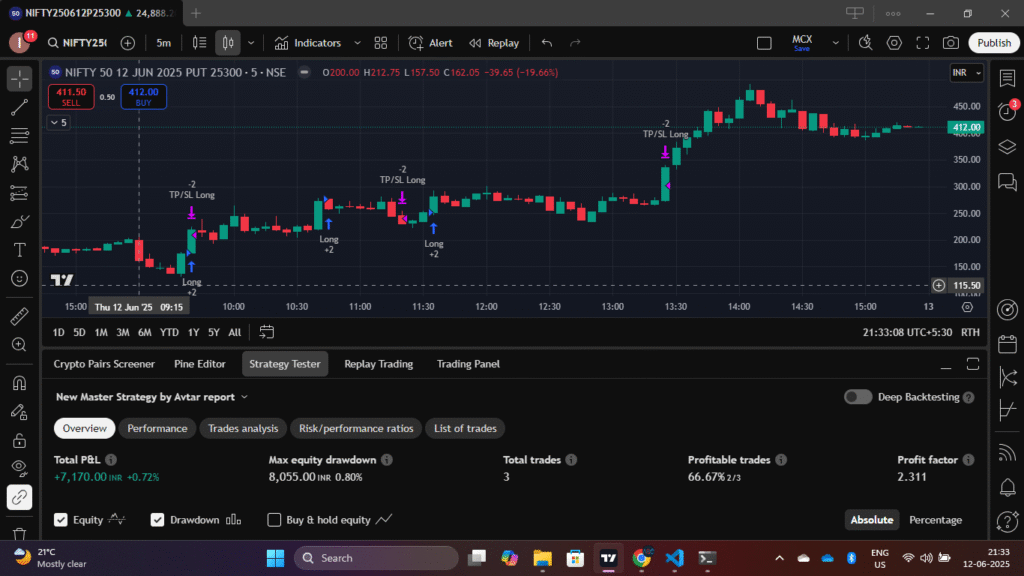The height and width of the screenshot is (576, 1024).
Task: Click the blue 412.00 BUY button
Action: tap(144, 97)
